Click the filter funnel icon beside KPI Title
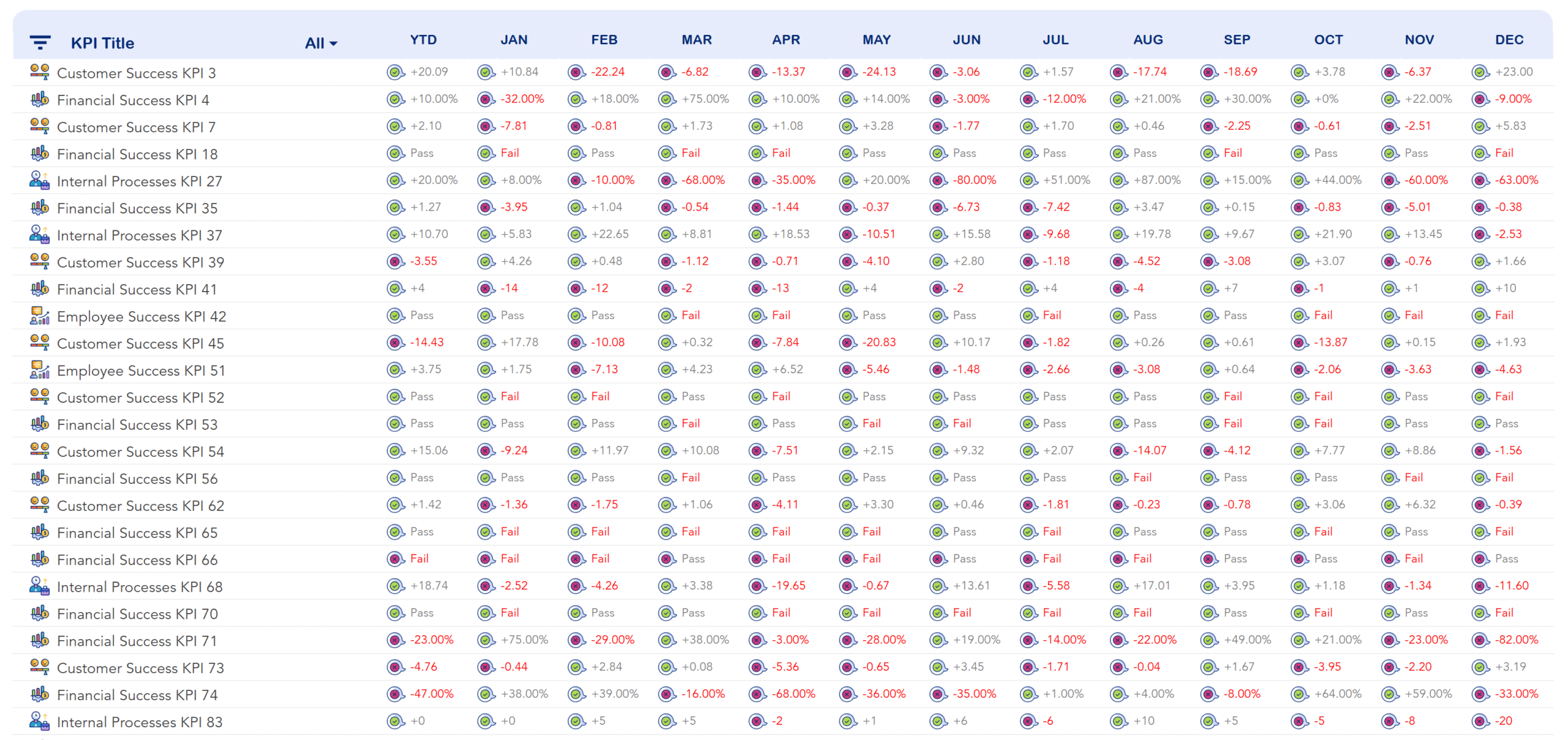Image resolution: width=1568 pixels, height=740 pixels. coord(39,43)
